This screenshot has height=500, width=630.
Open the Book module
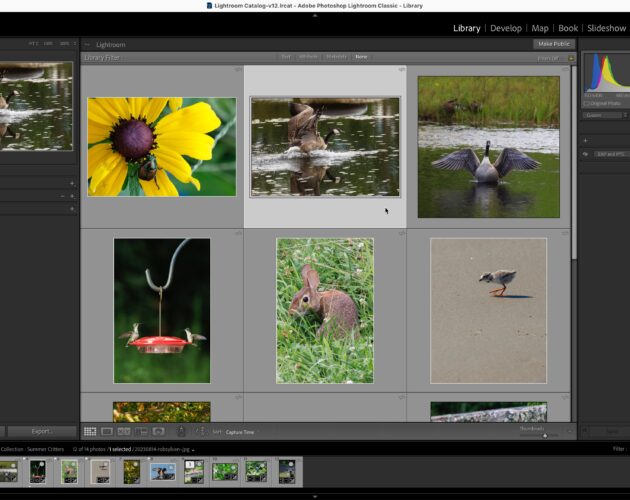(x=568, y=28)
